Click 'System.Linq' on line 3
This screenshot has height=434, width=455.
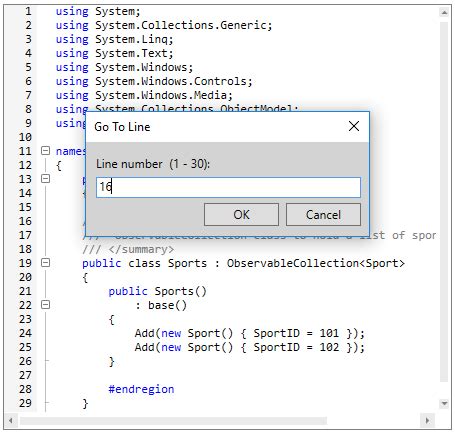pos(131,39)
